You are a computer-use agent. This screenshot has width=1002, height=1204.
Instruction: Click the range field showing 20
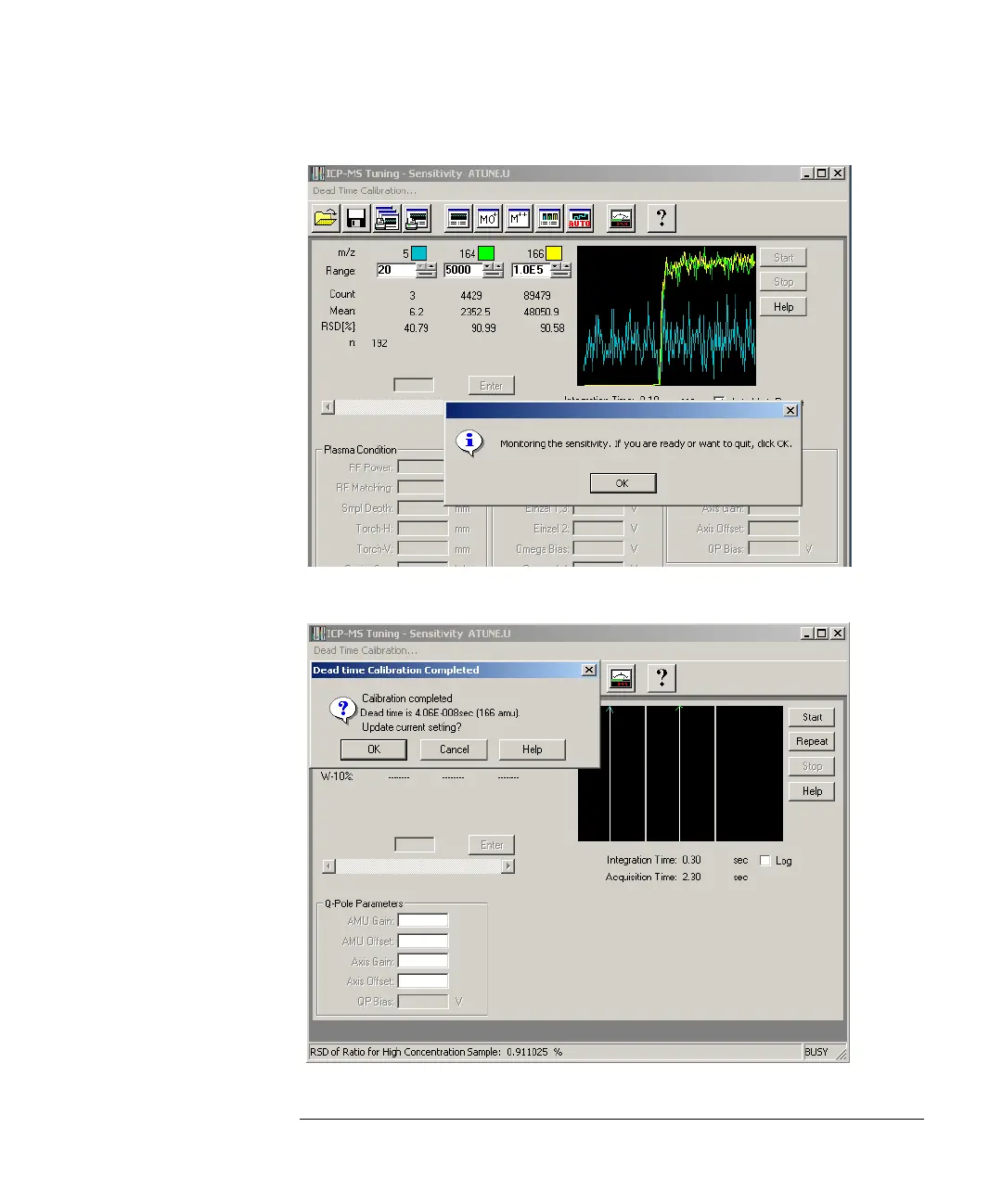click(396, 270)
